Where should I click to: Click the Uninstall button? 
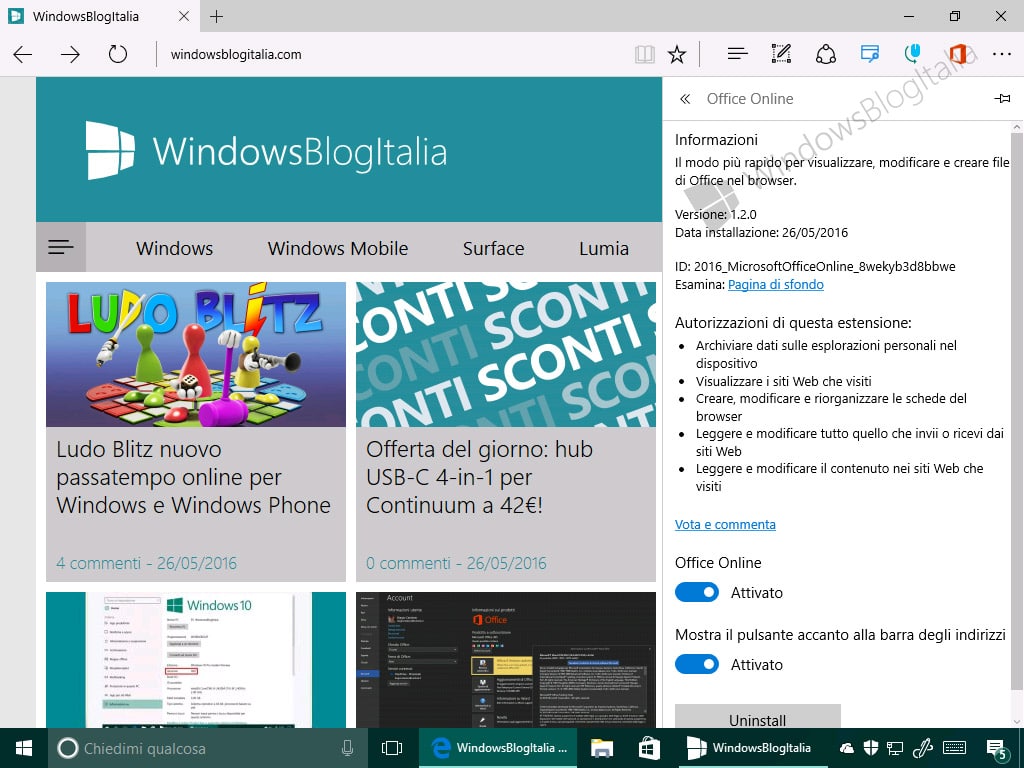(758, 716)
